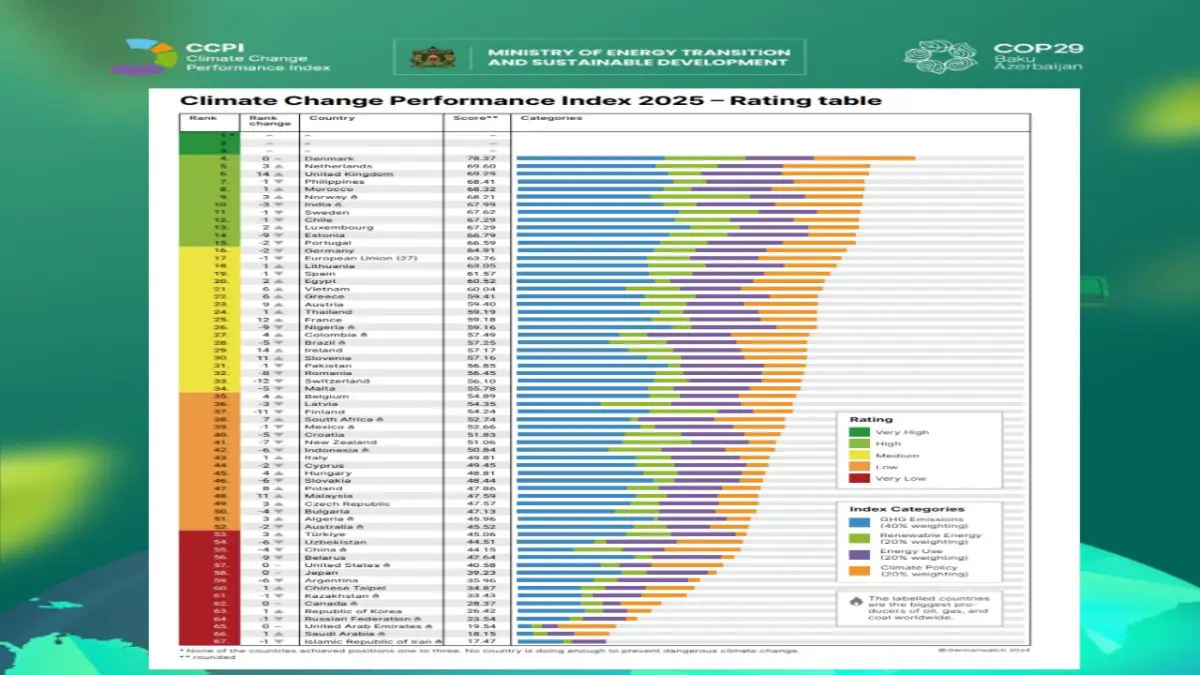Viewport: 1200px width, 675px height.
Task: Click the blue GHG Emissions category swatch
Action: (x=860, y=523)
